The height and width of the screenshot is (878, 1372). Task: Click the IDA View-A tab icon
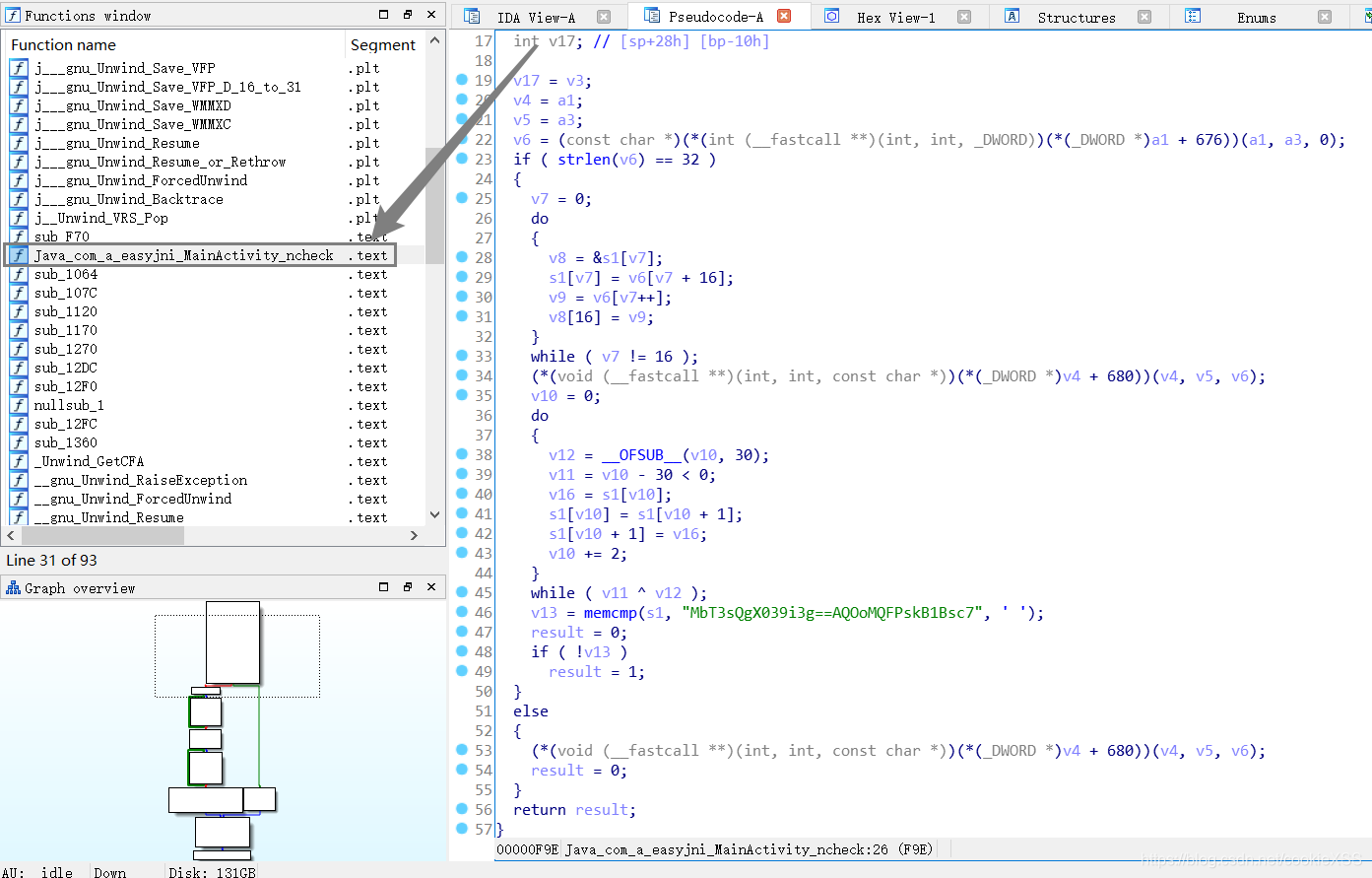tap(472, 16)
